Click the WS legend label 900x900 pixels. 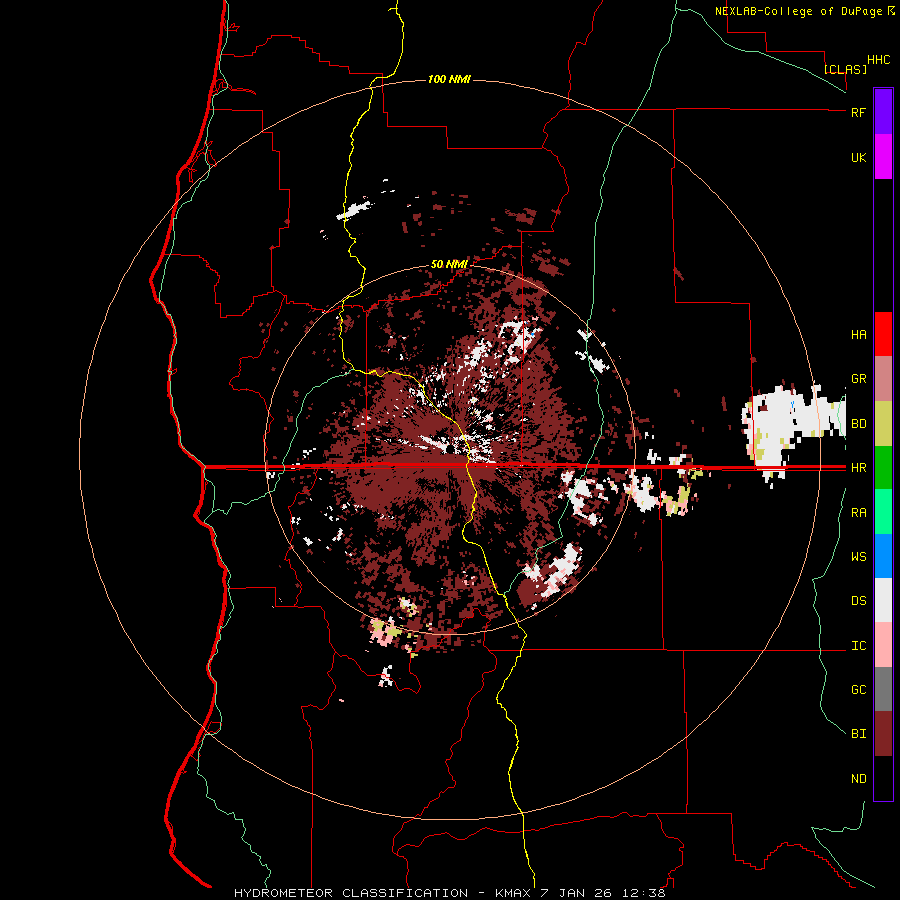[858, 557]
